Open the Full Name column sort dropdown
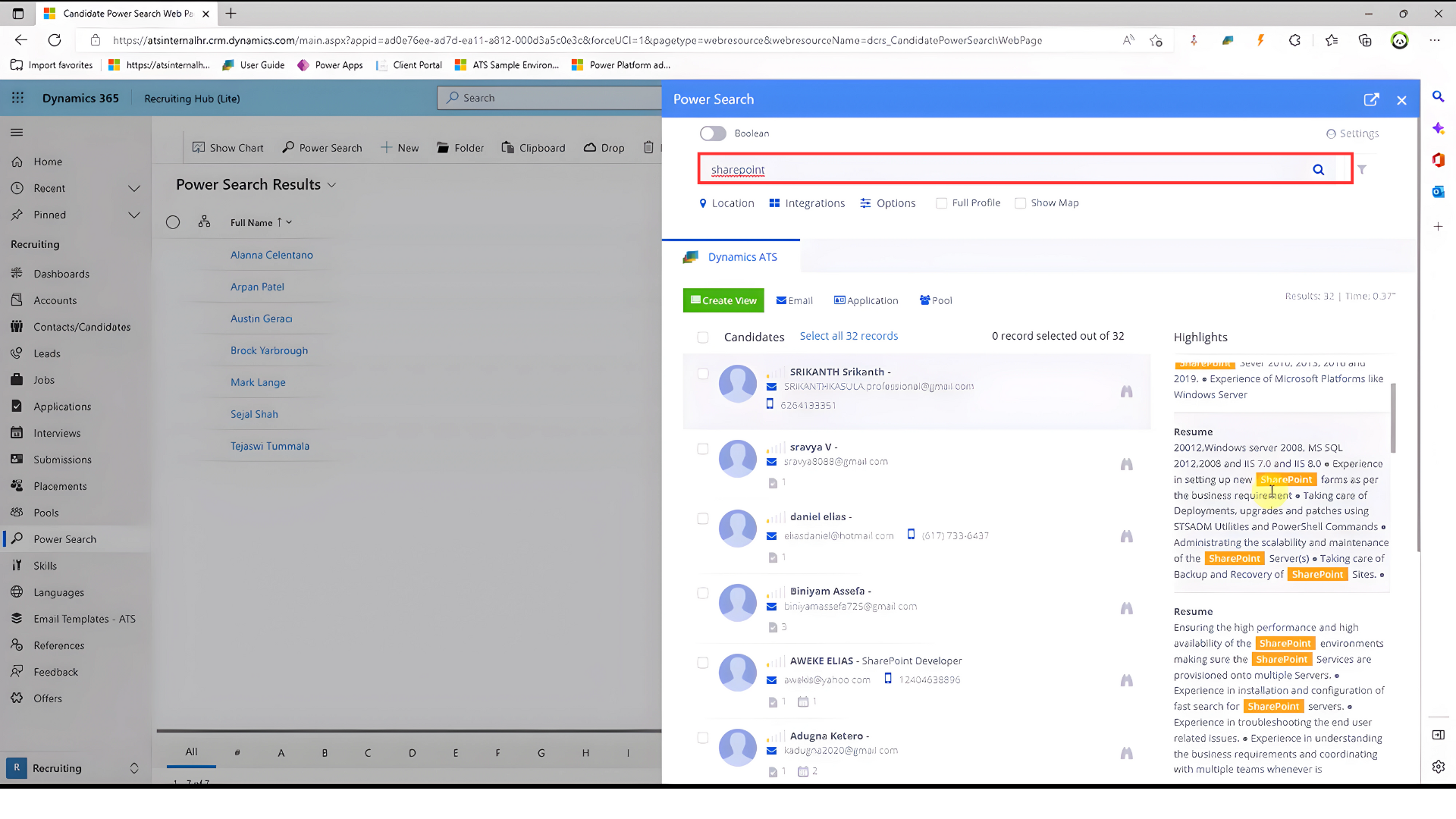 pyautogui.click(x=289, y=222)
